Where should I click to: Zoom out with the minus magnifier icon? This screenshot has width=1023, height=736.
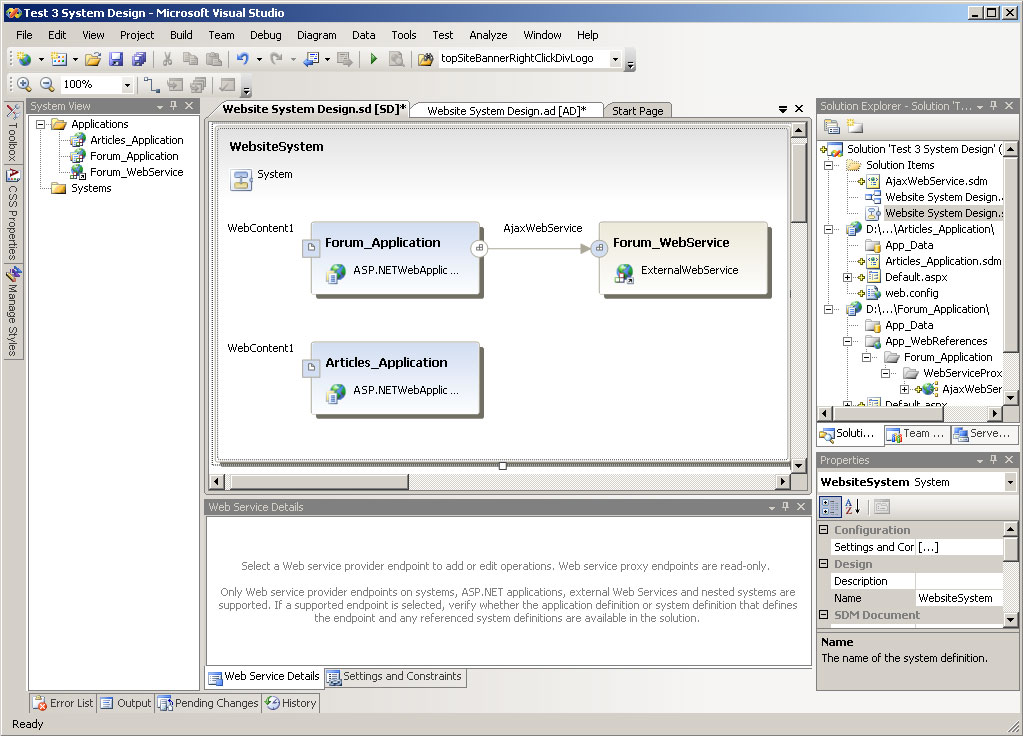[x=47, y=84]
